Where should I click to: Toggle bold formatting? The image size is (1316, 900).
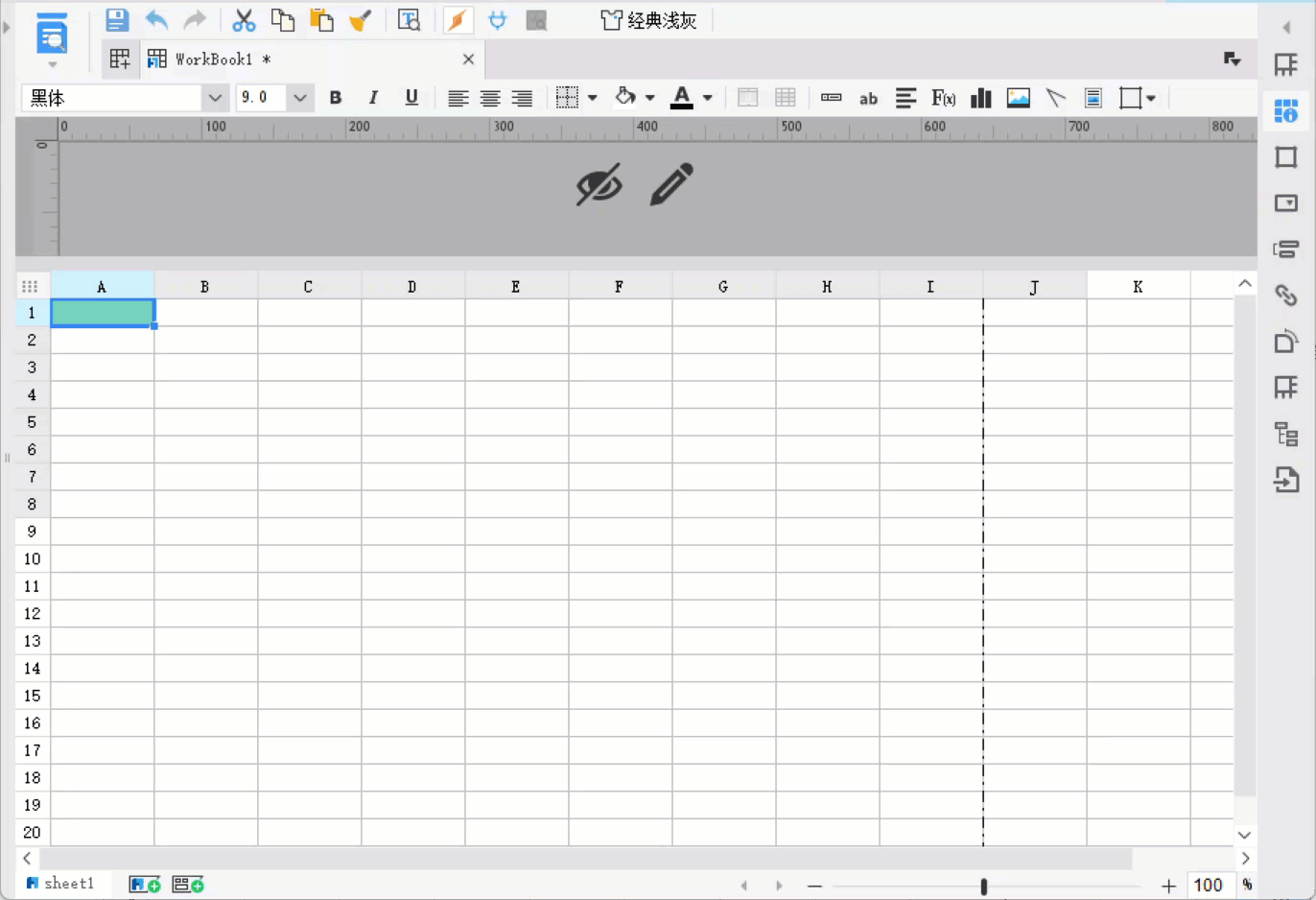tap(336, 98)
